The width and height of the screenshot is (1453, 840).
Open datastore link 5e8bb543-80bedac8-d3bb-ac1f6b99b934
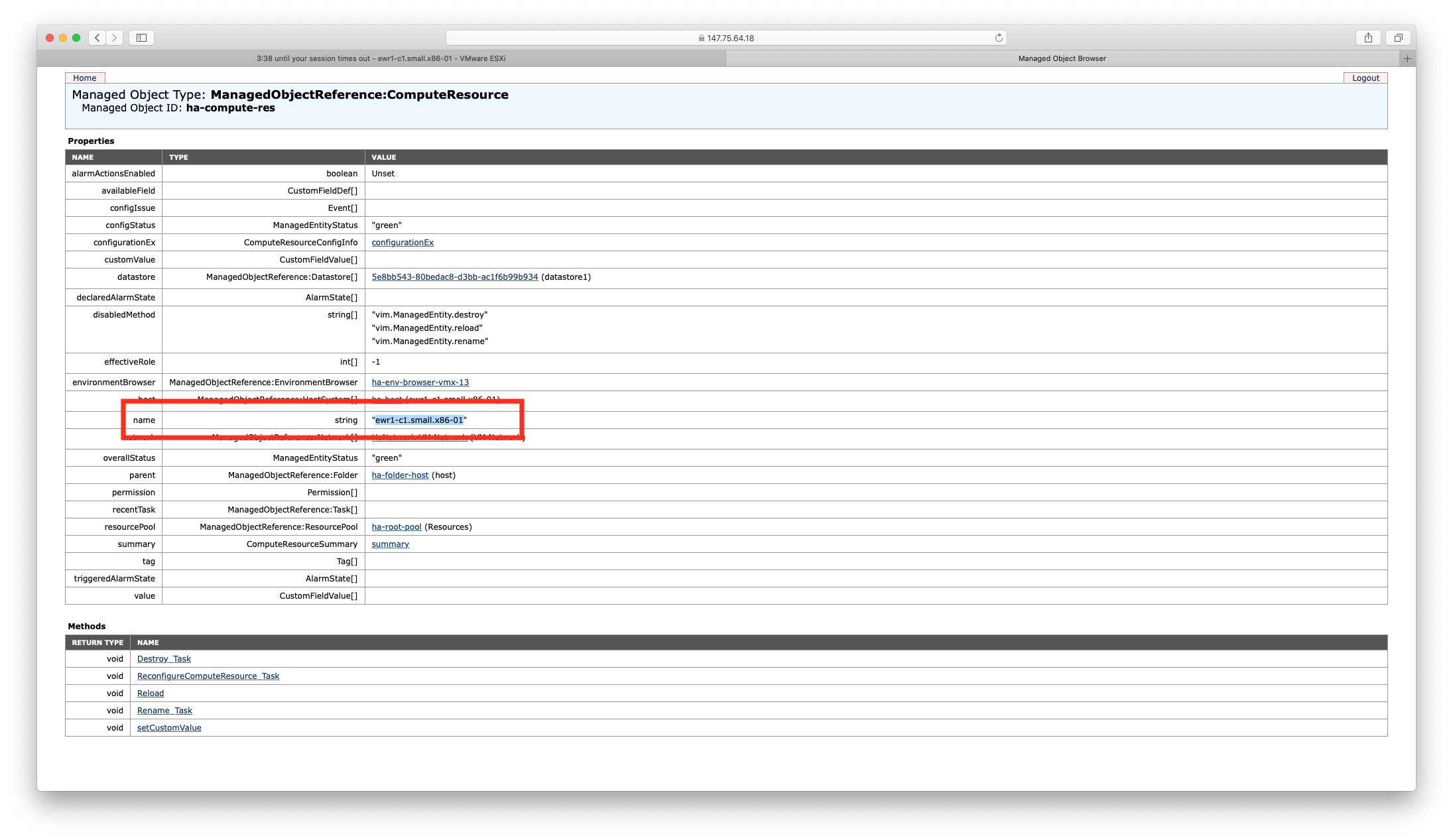coord(455,277)
